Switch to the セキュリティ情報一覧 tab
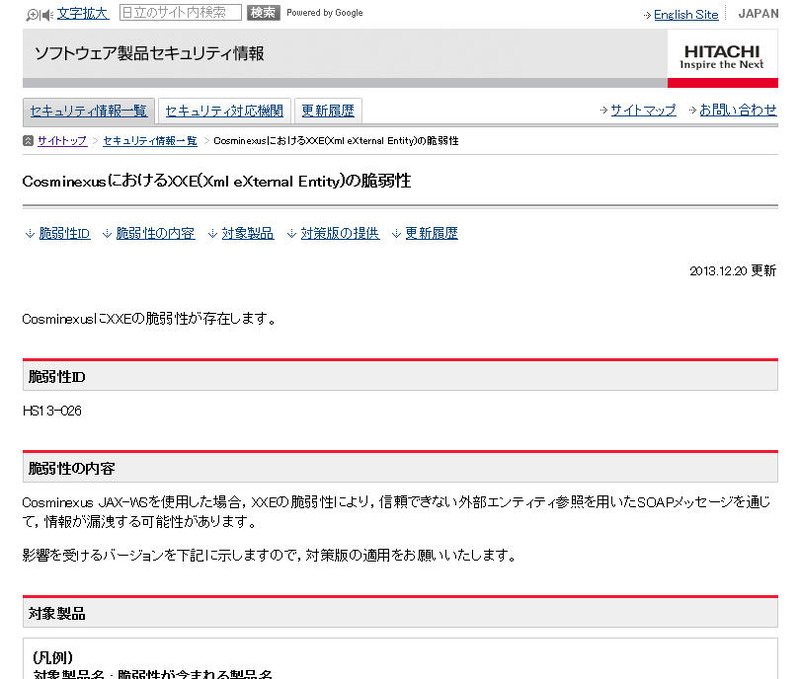 click(x=88, y=110)
